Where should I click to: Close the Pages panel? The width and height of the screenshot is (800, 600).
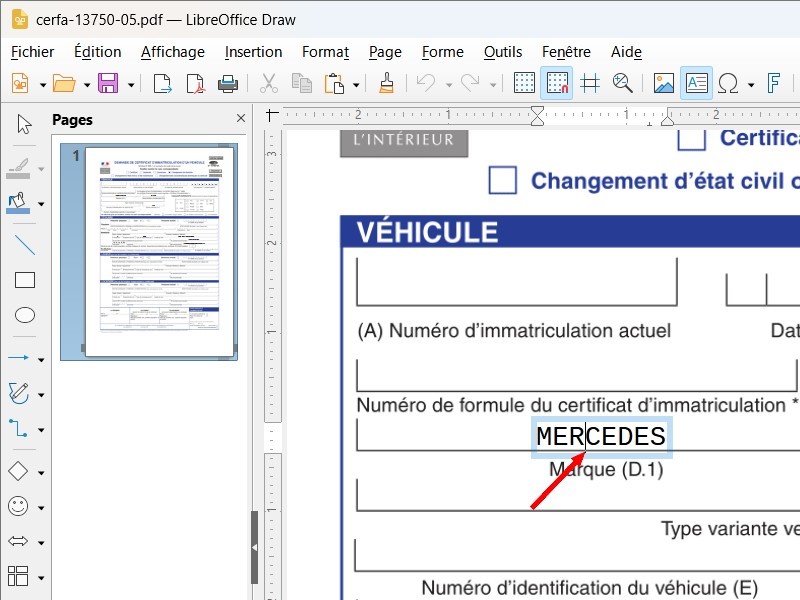pos(240,119)
